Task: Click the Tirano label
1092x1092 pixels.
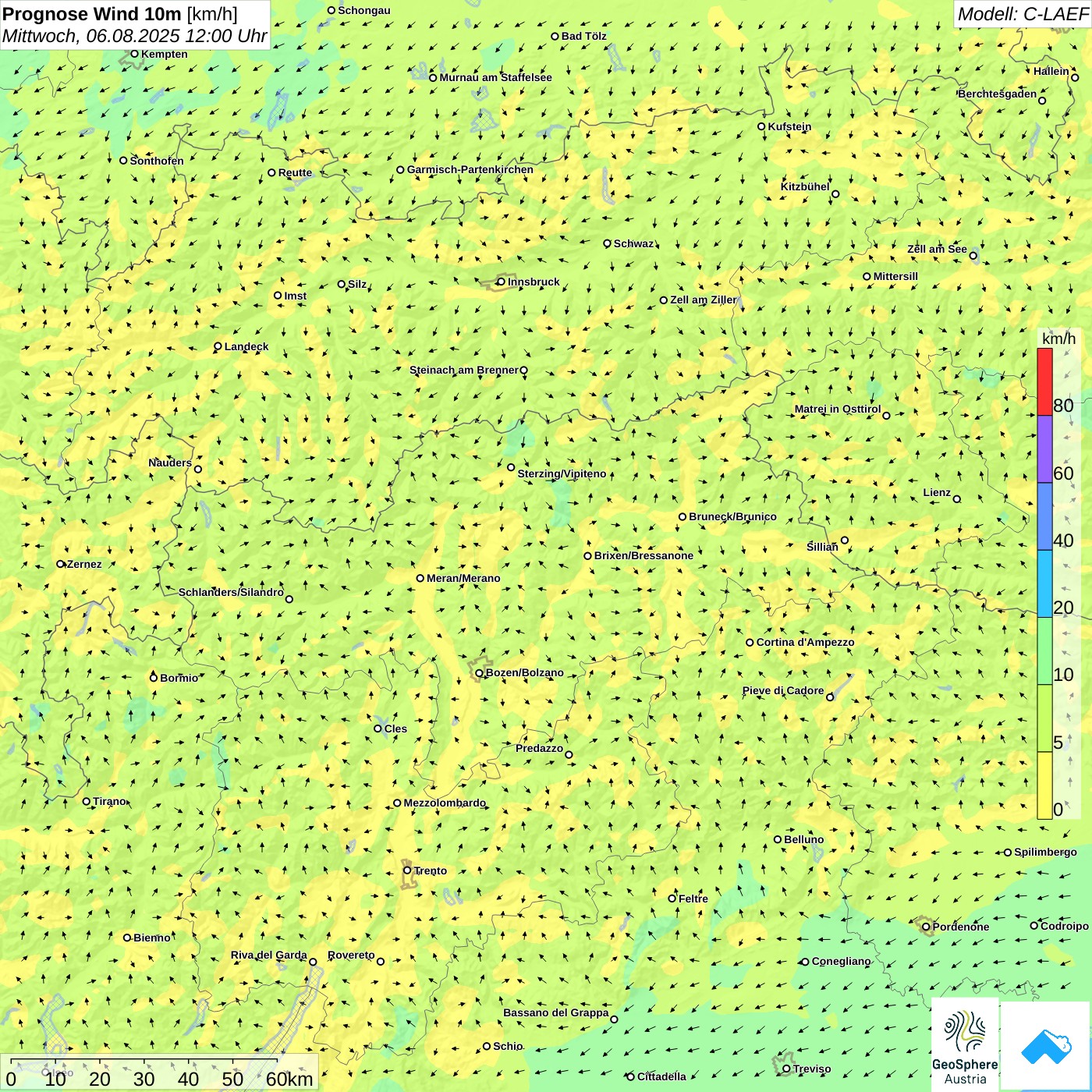Action: pyautogui.click(x=109, y=801)
